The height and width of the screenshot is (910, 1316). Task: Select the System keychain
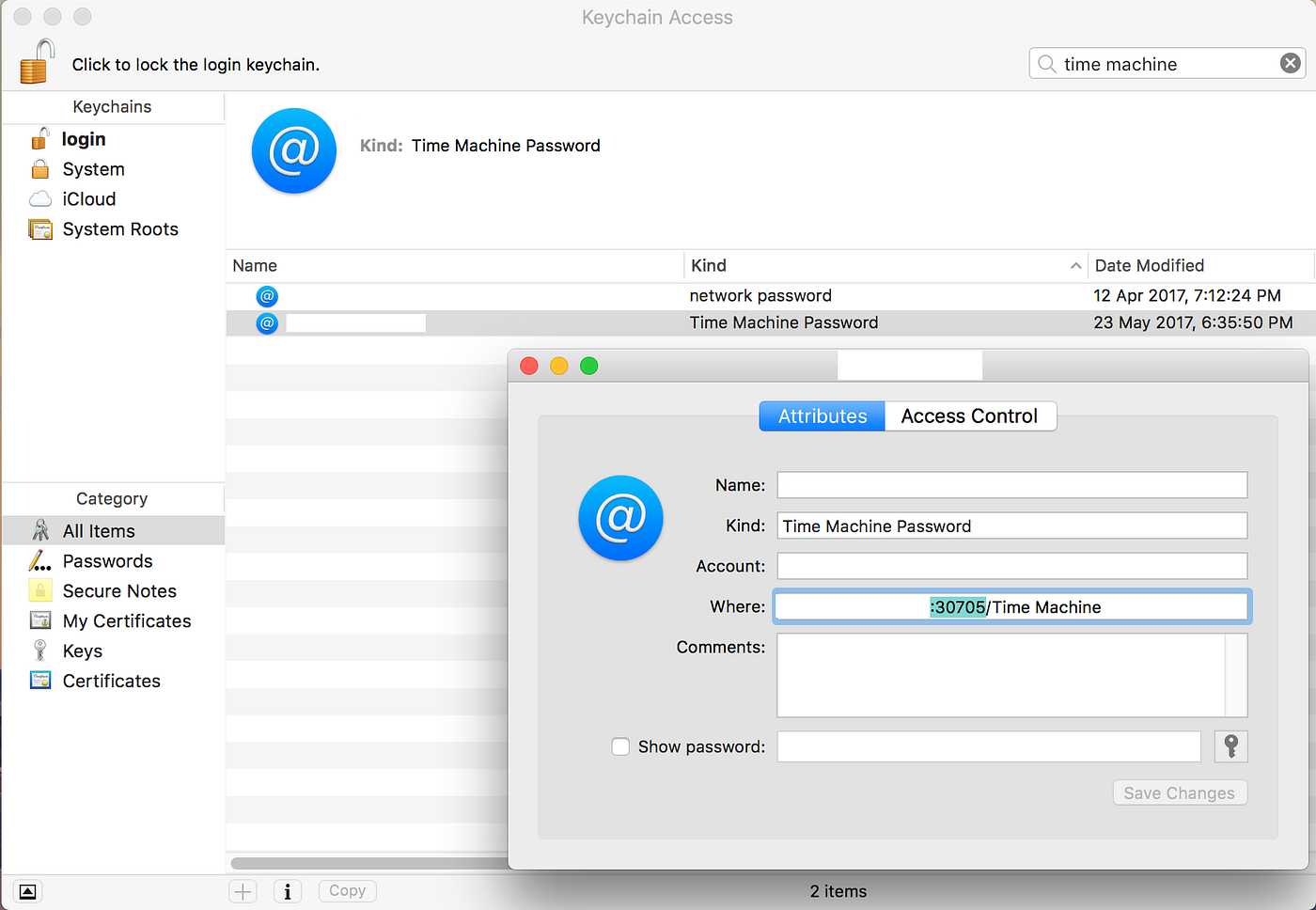(x=93, y=168)
